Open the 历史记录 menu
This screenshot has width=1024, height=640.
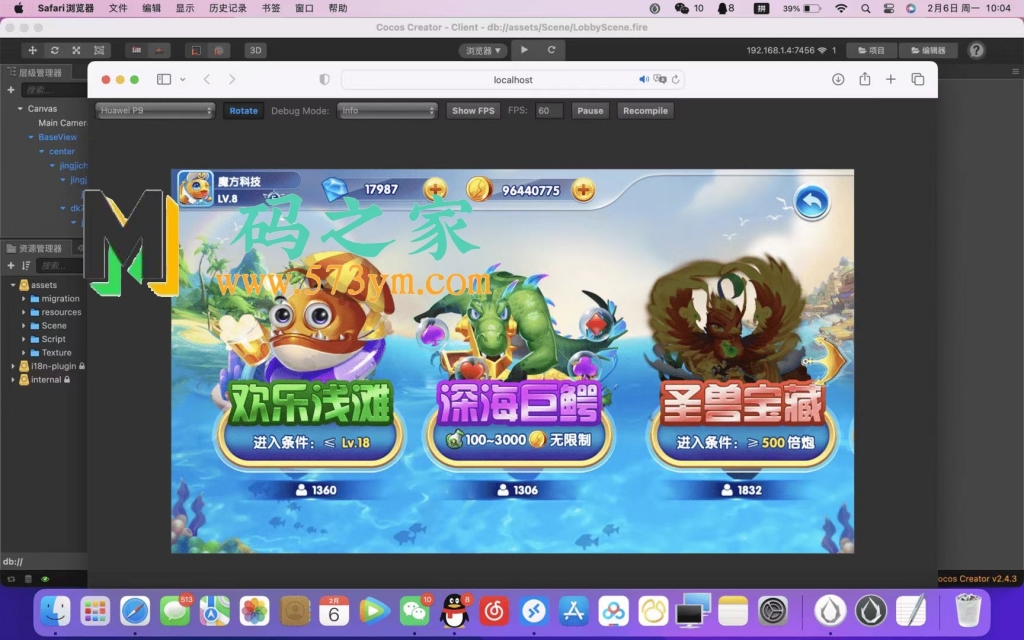click(227, 8)
